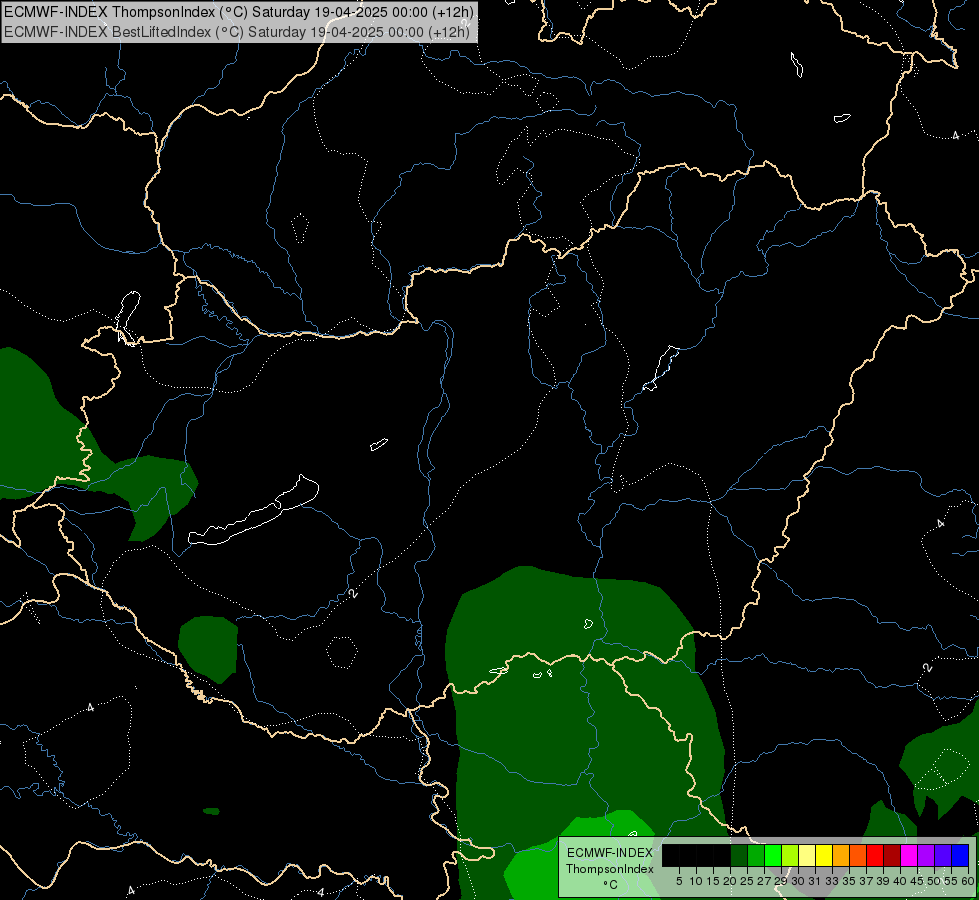Image resolution: width=979 pixels, height=900 pixels.
Task: Click the legend label 'ECMWF-INDEX'
Action: 609,853
